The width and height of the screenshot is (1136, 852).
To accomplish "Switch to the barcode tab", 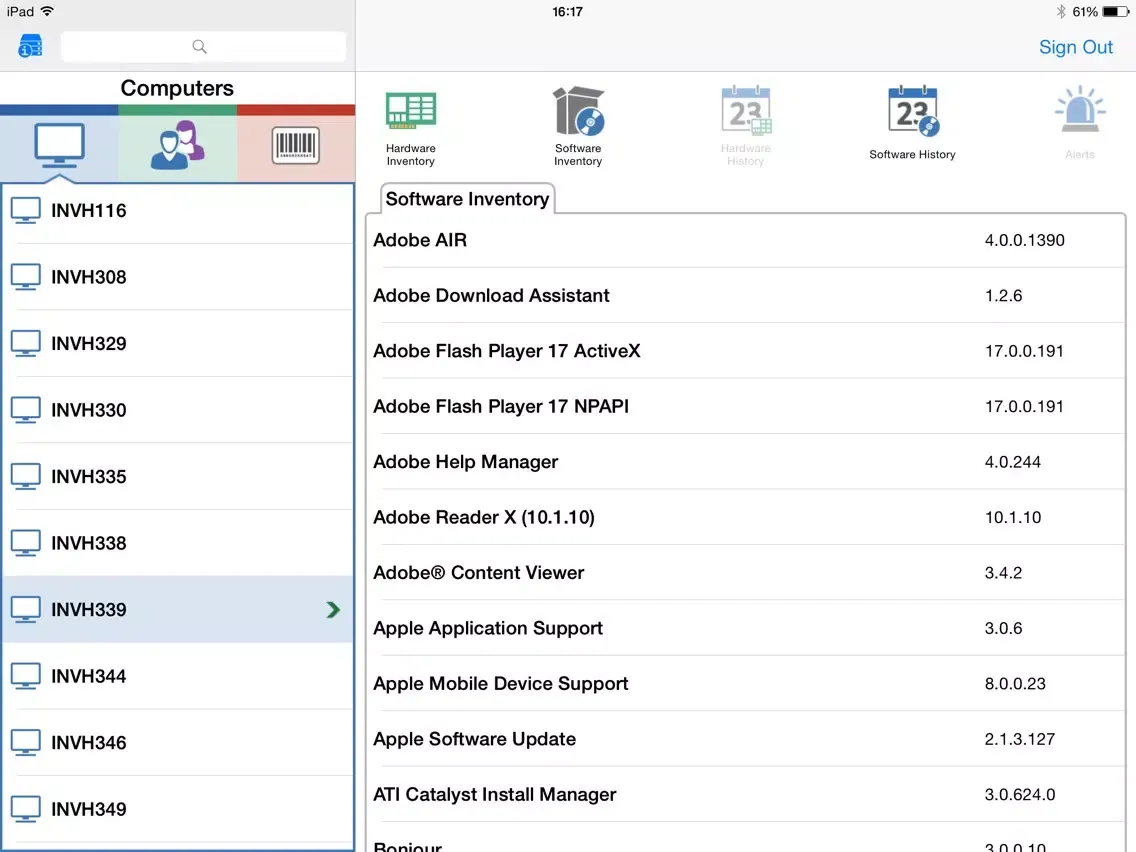I will 296,146.
